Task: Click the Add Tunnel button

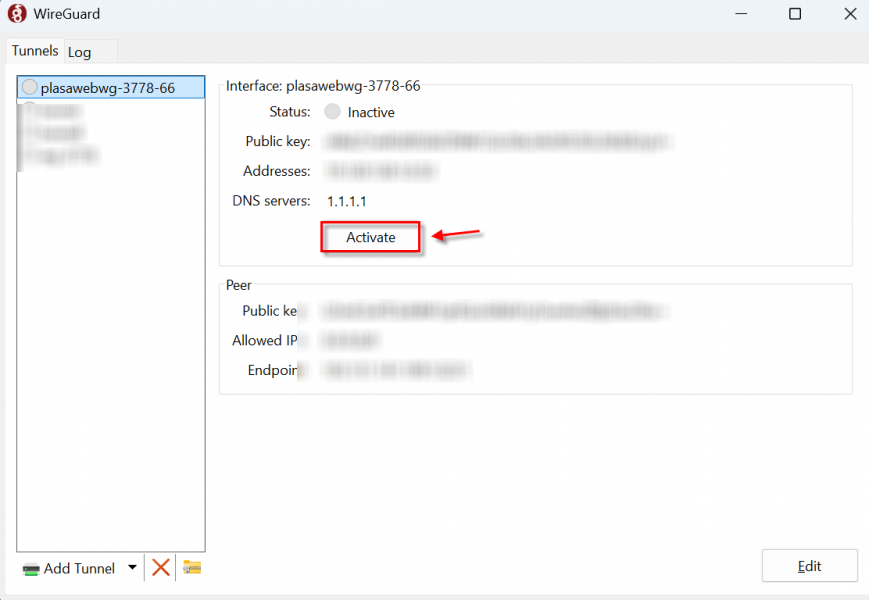Action: point(69,568)
